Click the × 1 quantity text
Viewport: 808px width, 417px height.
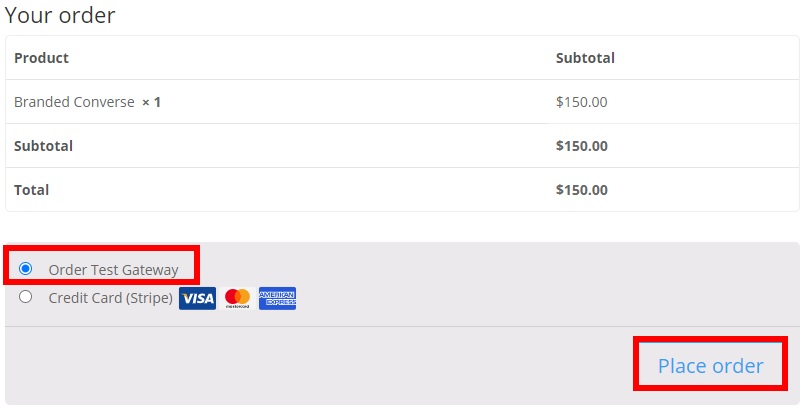tap(151, 102)
